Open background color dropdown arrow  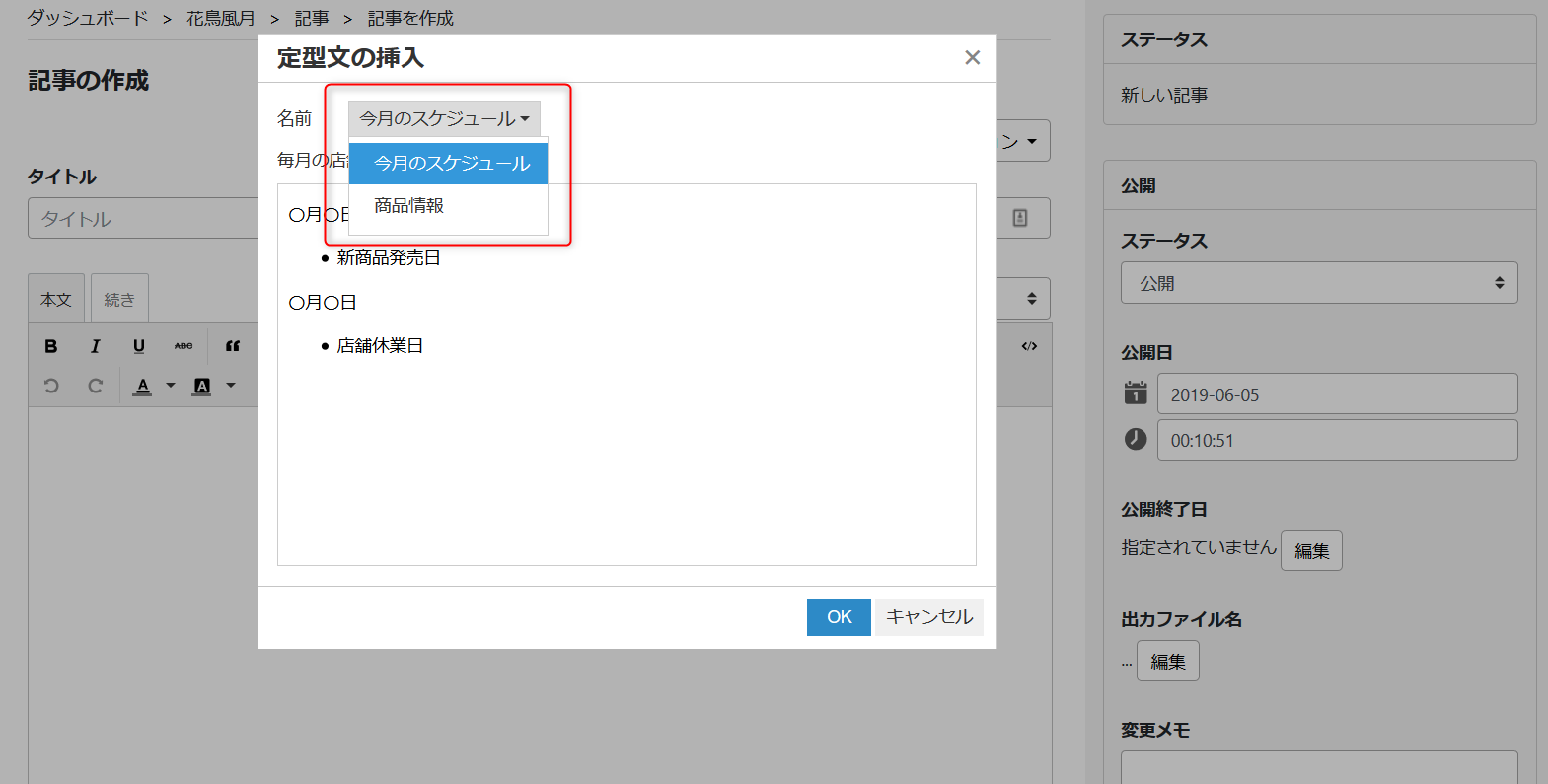tap(231, 386)
